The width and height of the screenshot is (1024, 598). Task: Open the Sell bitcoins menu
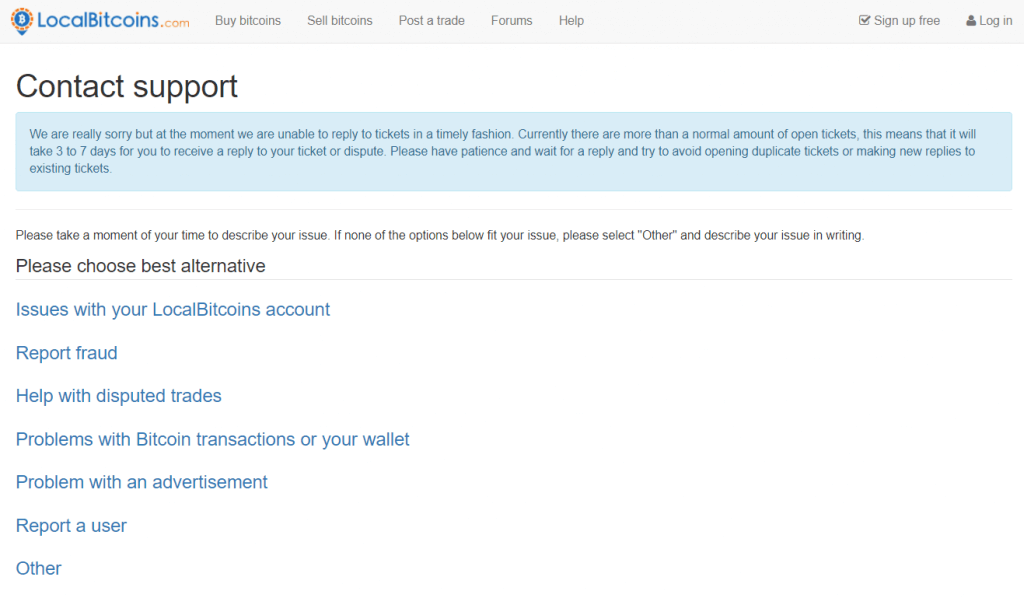tap(340, 21)
